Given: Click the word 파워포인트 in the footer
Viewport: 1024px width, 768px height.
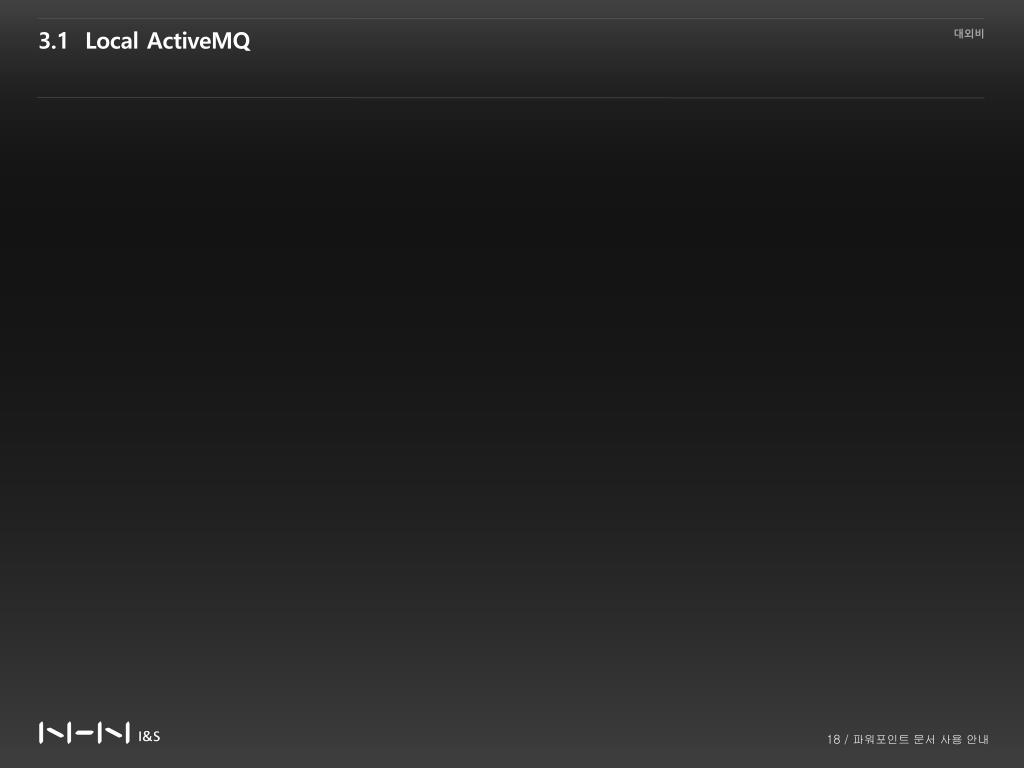Looking at the screenshot, I should [x=881, y=739].
